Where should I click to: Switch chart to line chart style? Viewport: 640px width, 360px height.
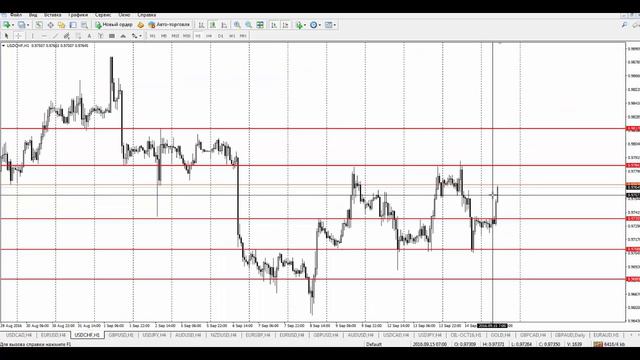tap(224, 25)
